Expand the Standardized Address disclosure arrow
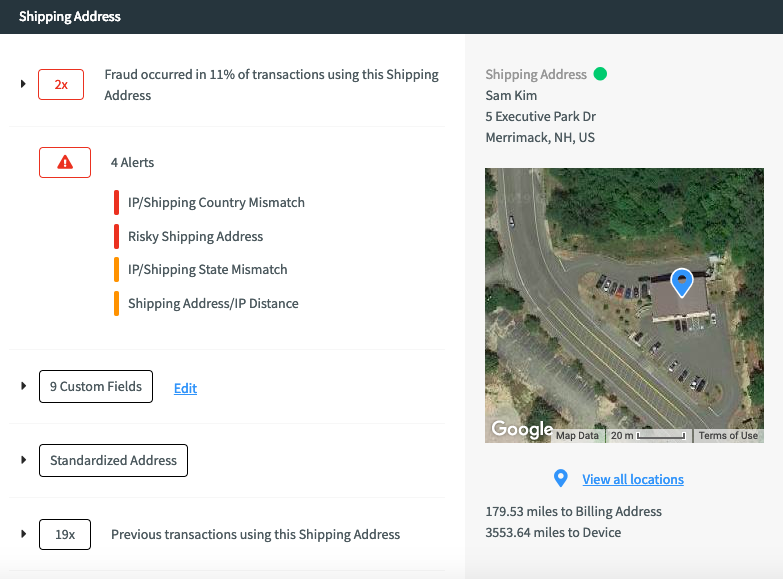 click(x=23, y=460)
